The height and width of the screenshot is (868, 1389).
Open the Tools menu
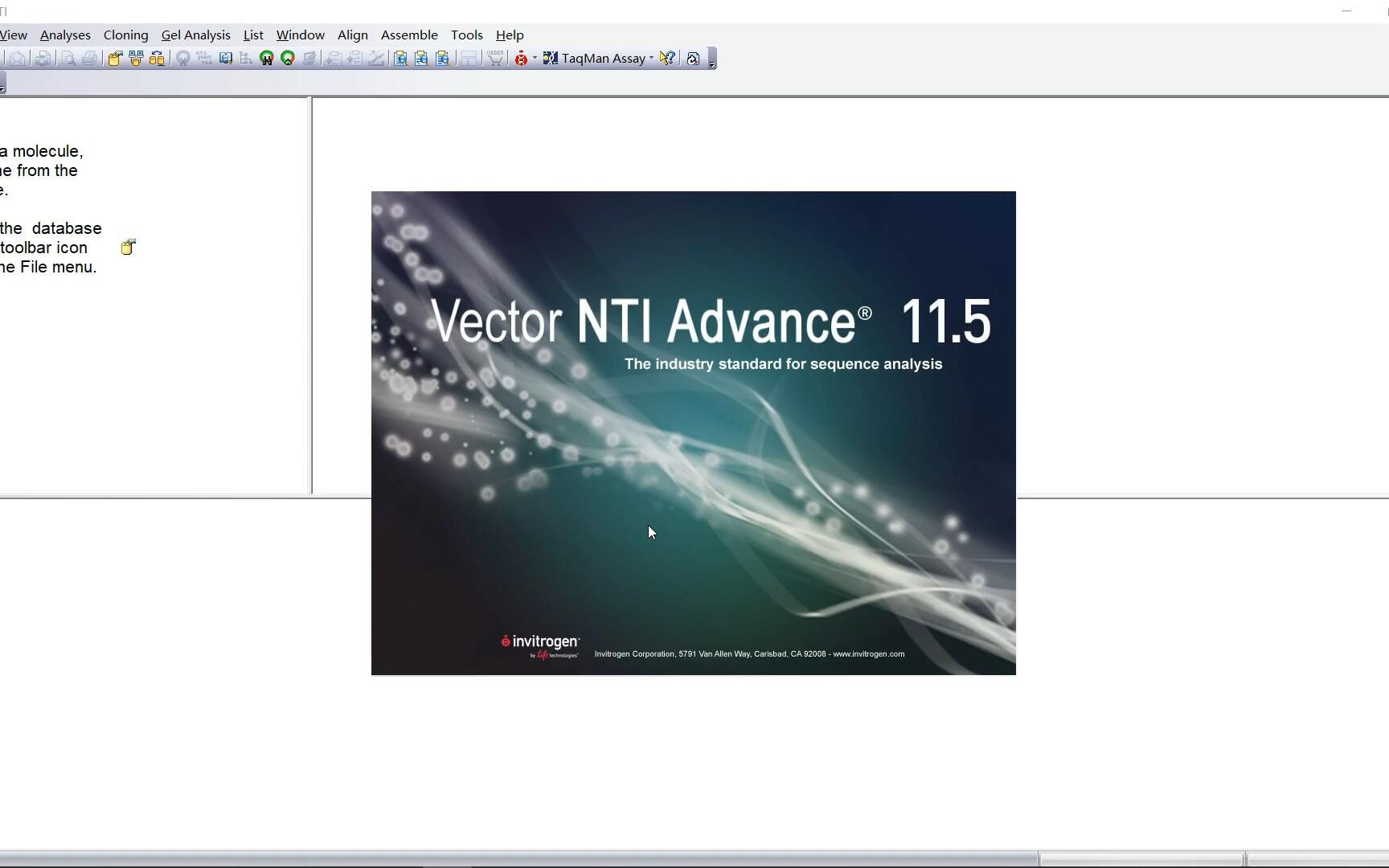[466, 35]
